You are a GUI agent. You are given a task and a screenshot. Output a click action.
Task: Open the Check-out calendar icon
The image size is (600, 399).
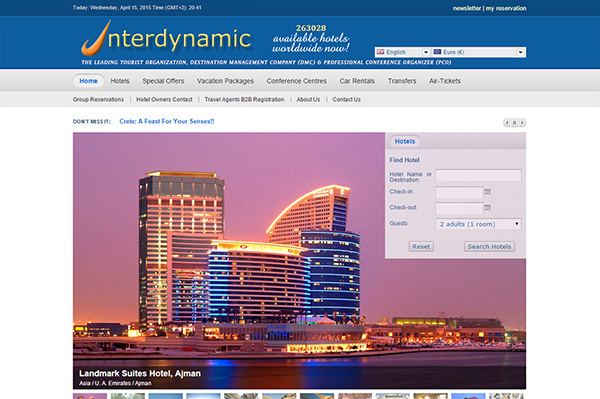tap(487, 207)
